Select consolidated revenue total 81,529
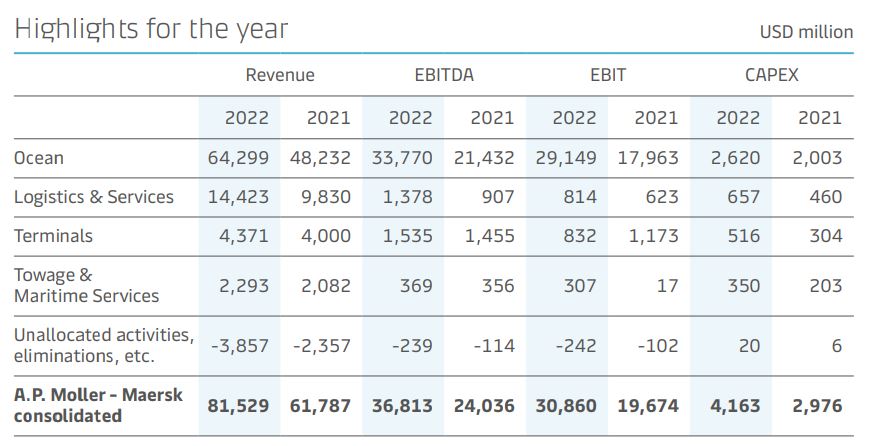Viewport: 870px width, 446px height. click(x=239, y=406)
